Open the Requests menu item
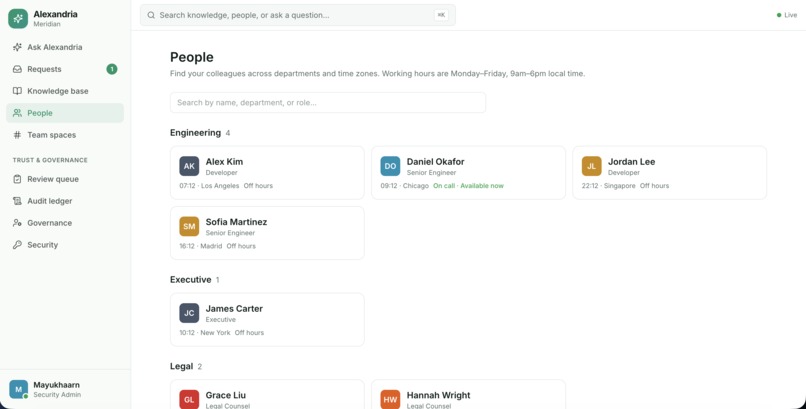This screenshot has width=806, height=409. click(65, 69)
